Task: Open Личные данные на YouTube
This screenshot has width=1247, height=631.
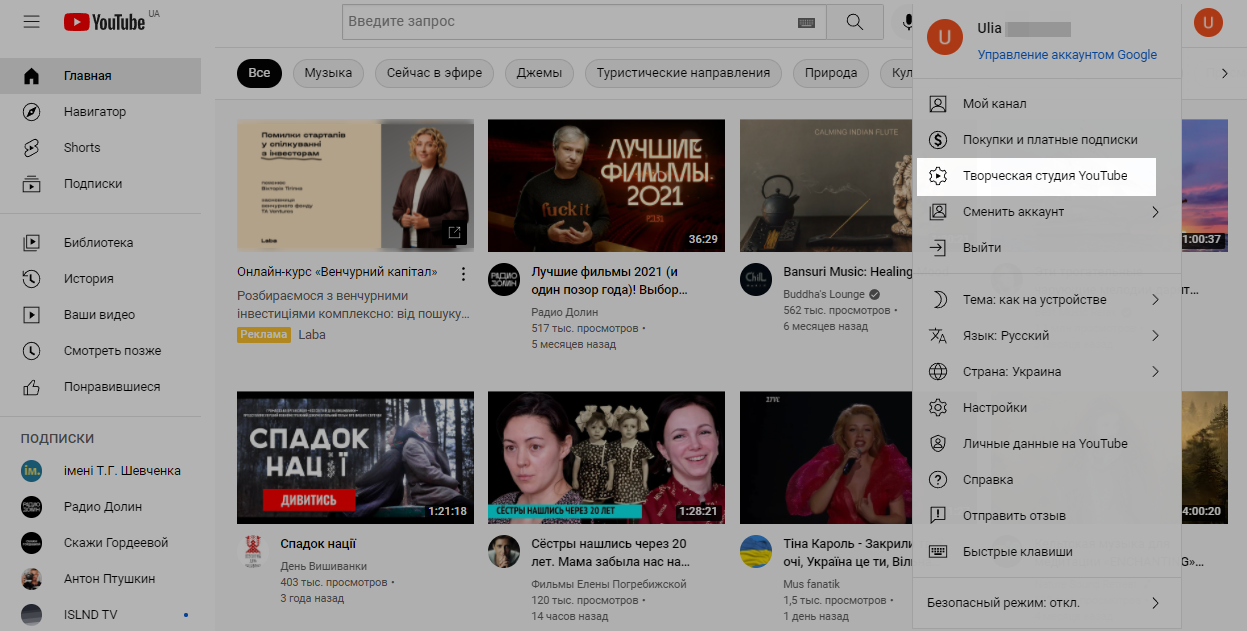Action: [1048, 444]
